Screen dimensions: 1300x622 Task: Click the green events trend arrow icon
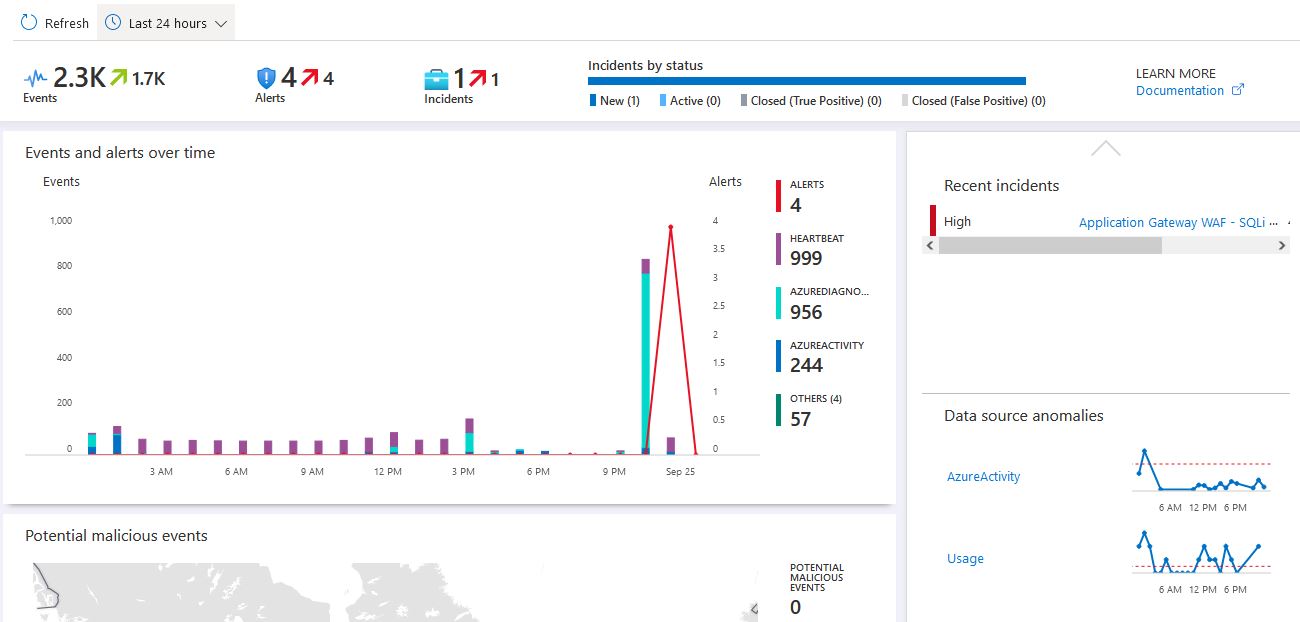click(x=119, y=77)
